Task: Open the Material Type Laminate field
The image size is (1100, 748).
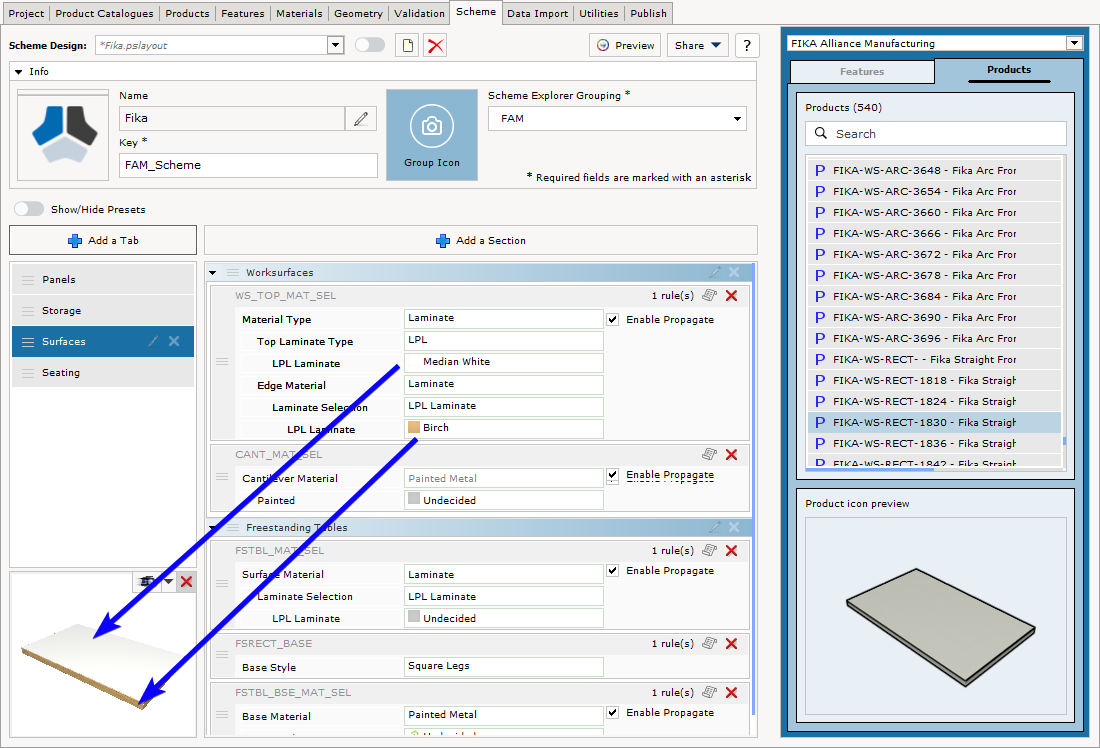Action: 504,319
